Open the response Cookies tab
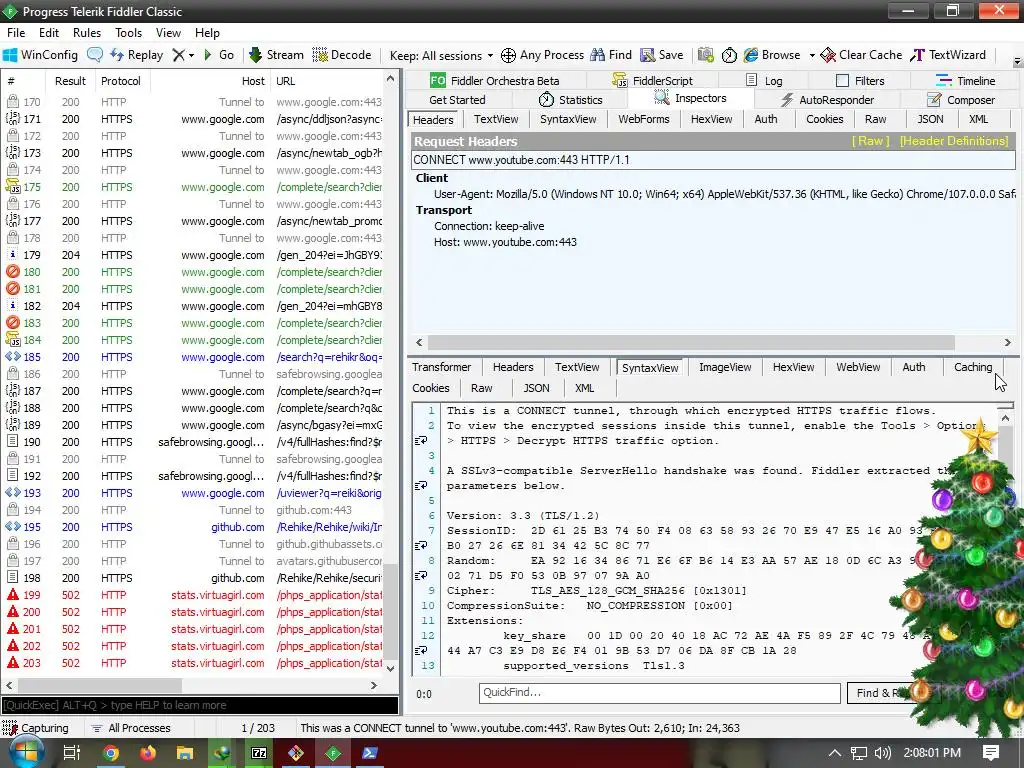This screenshot has width=1024, height=768. pos(430,388)
